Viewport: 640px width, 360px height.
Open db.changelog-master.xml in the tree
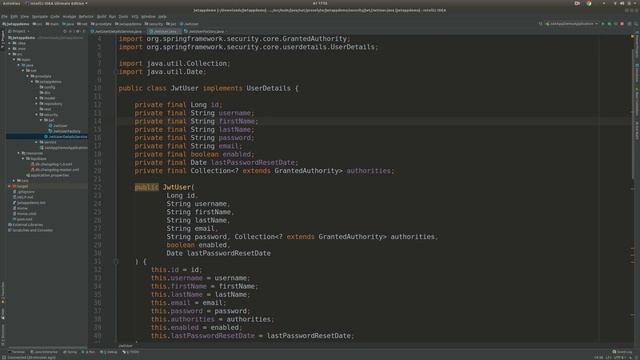pos(55,169)
